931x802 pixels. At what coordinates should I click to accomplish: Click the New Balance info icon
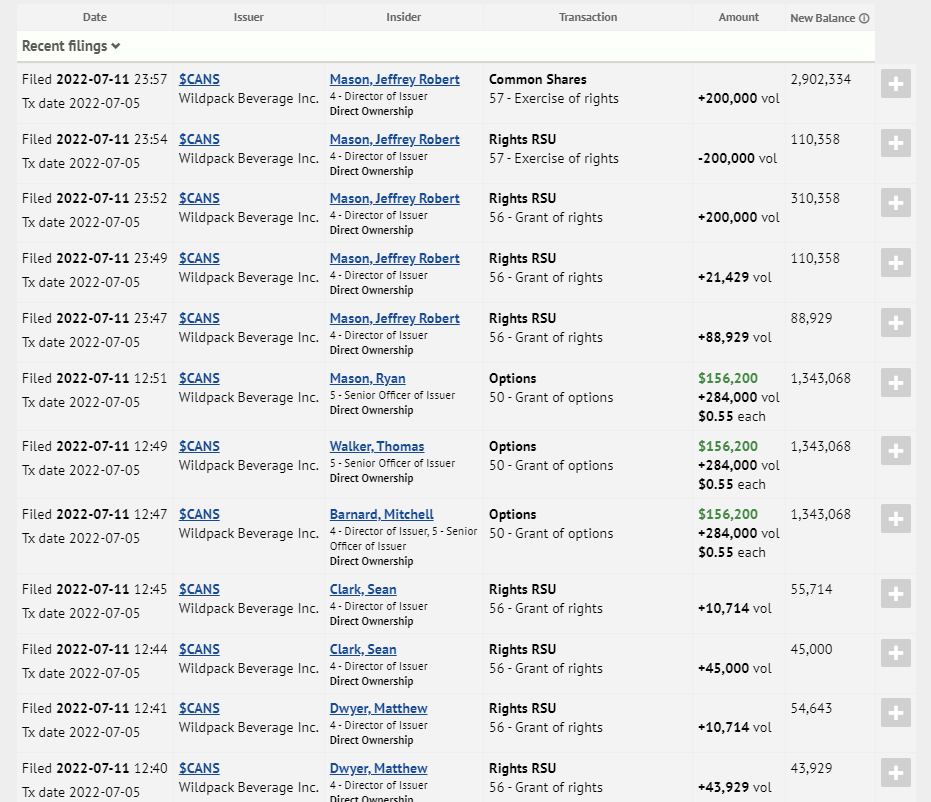pyautogui.click(x=864, y=18)
